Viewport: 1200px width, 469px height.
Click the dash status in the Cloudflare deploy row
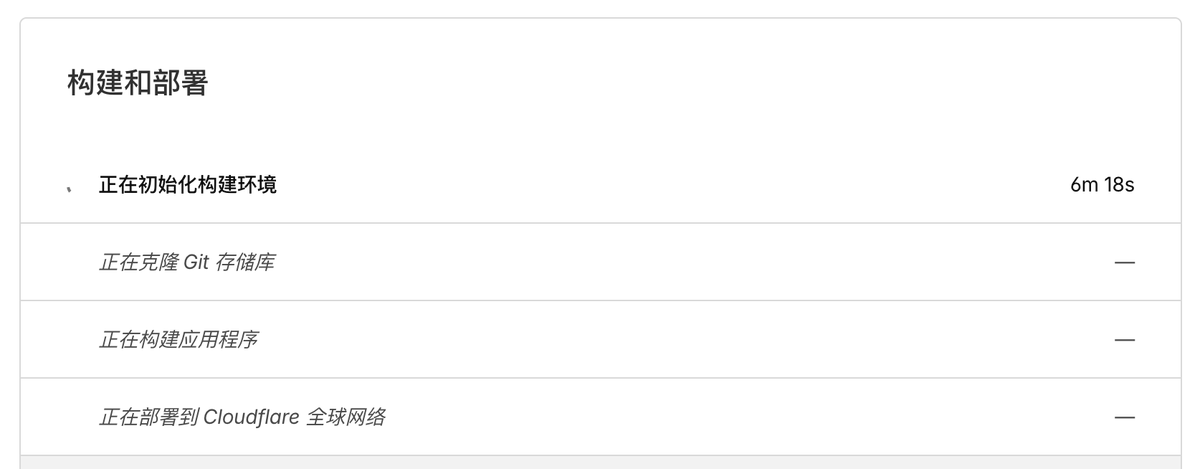coord(1125,417)
